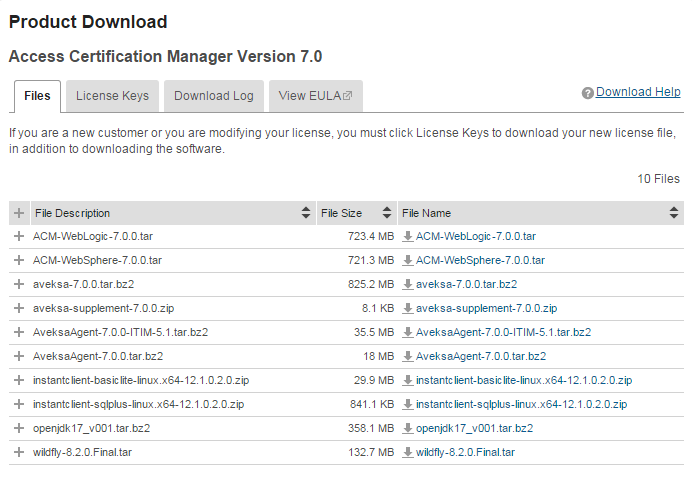Click the external link icon on View EULA
This screenshot has width=692, height=496.
point(347,95)
